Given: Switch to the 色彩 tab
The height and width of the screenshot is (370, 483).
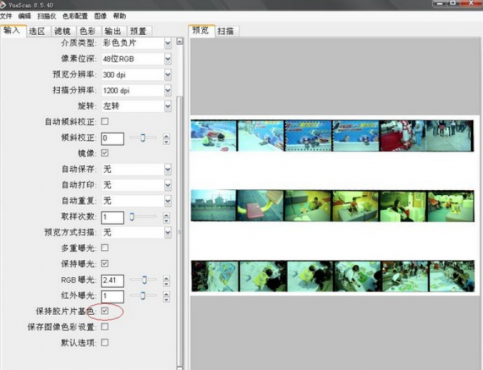Looking at the screenshot, I should click(x=88, y=31).
